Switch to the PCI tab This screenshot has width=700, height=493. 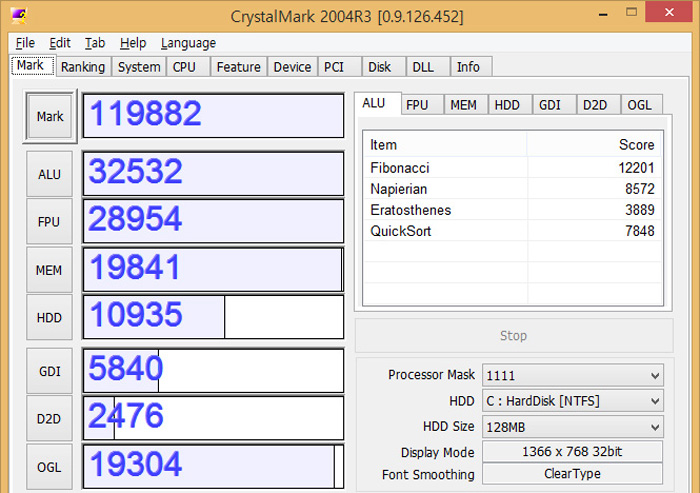point(339,67)
